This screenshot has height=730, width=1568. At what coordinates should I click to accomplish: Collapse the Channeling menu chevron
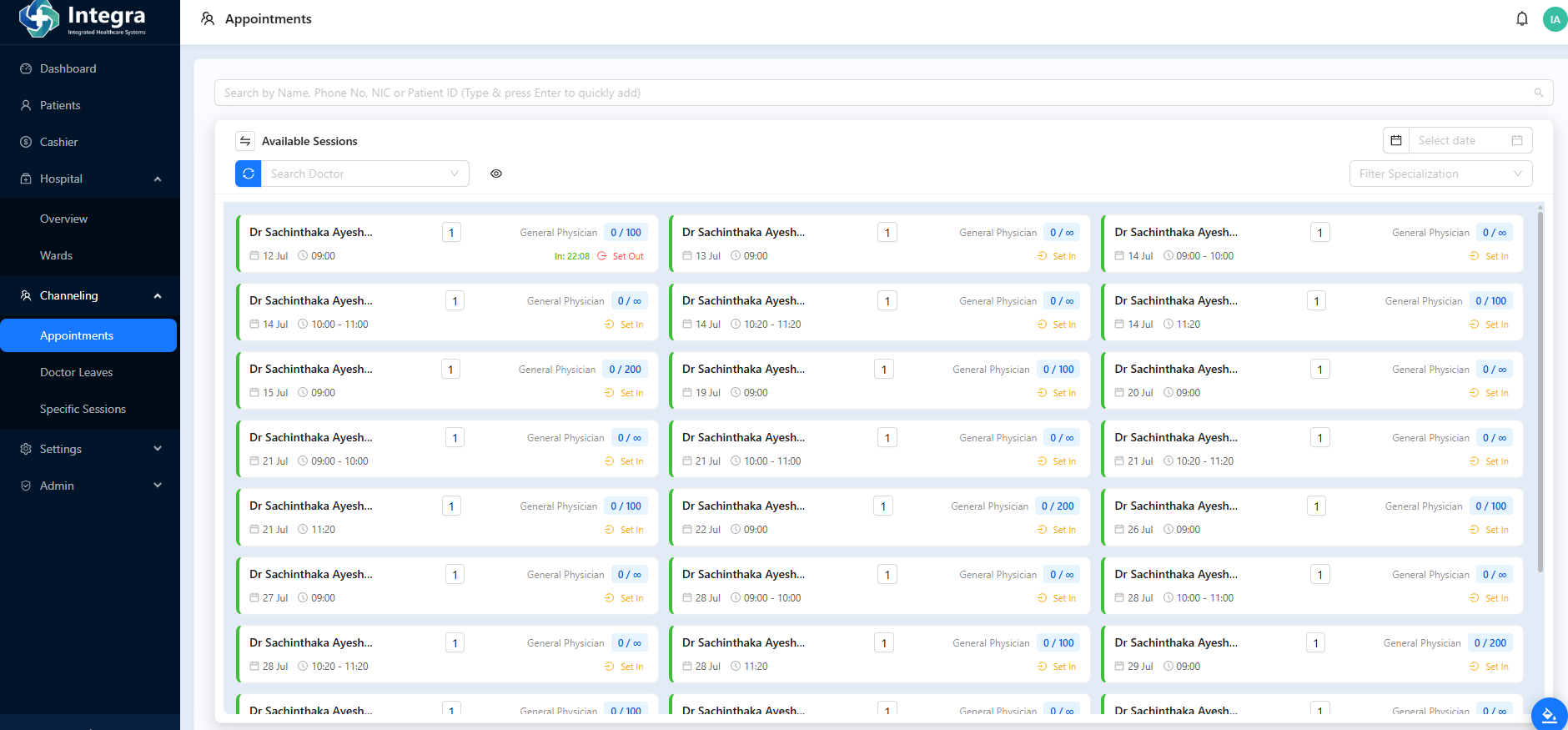[x=158, y=295]
